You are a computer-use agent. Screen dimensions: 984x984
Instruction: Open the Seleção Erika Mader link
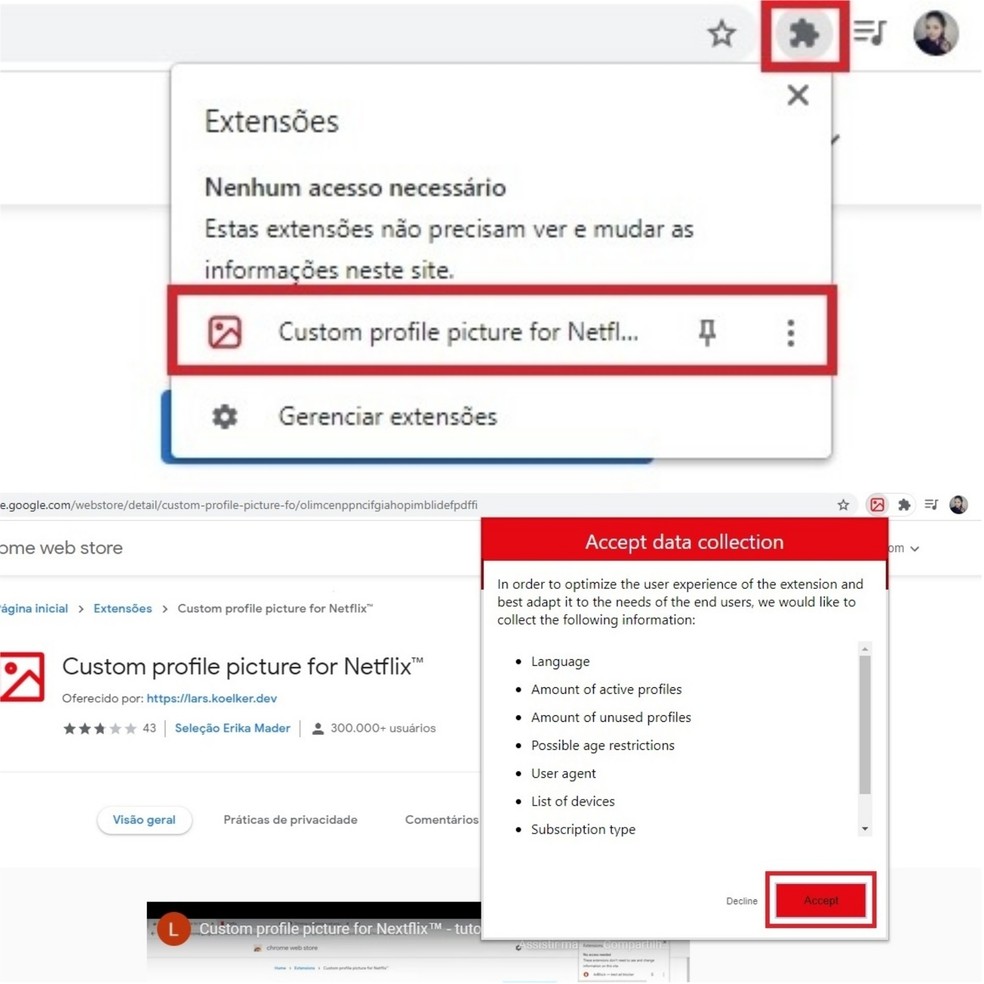232,729
